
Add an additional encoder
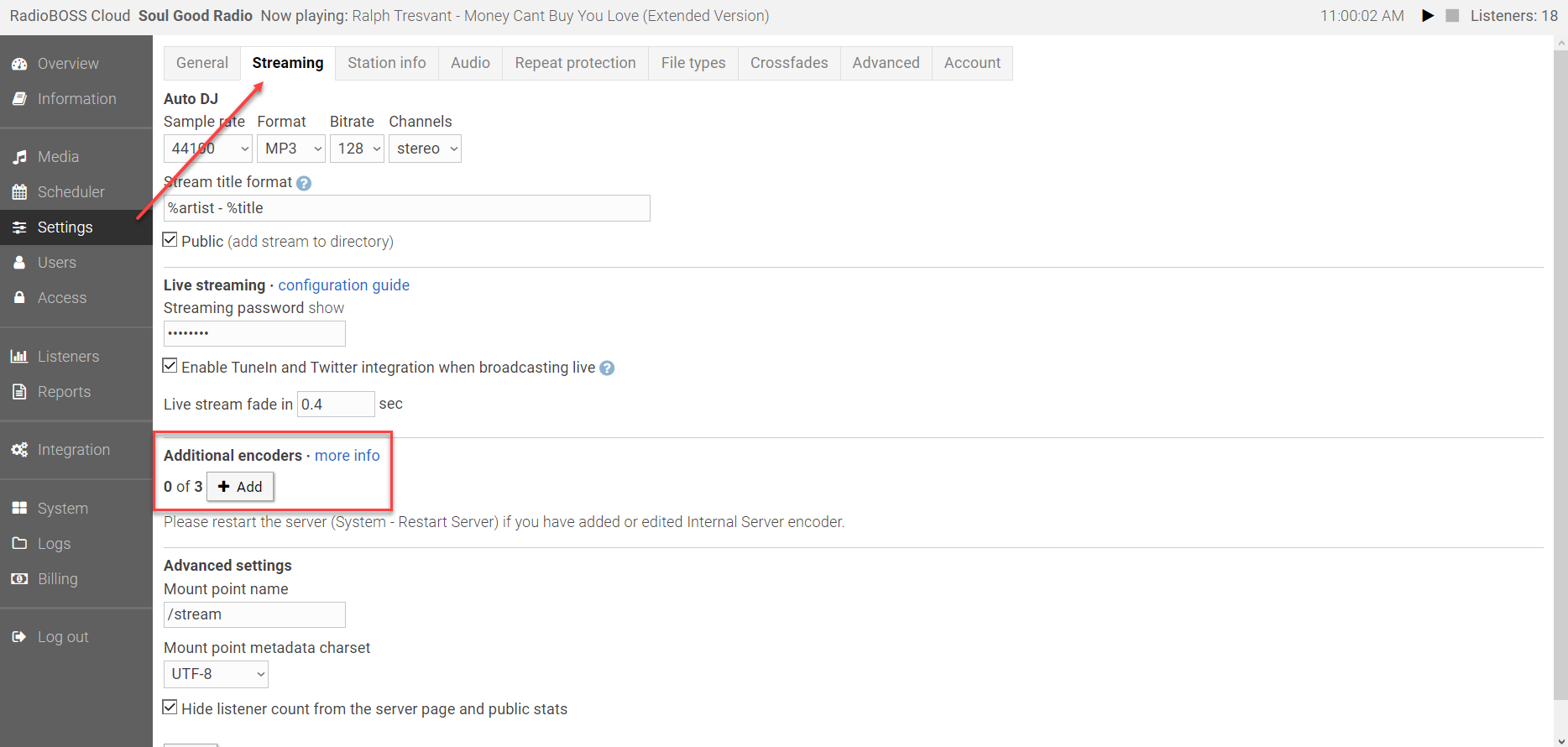pos(240,487)
